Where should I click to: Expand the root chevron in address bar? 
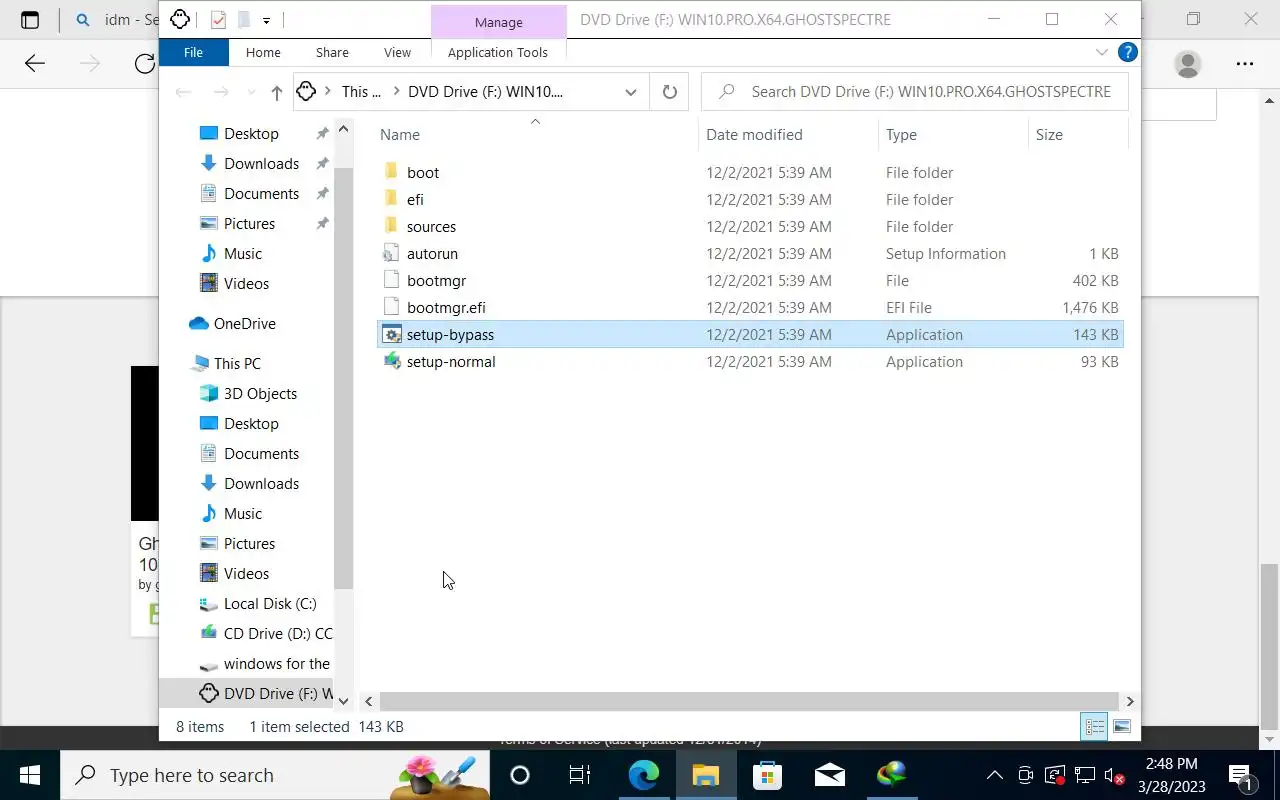coord(327,91)
